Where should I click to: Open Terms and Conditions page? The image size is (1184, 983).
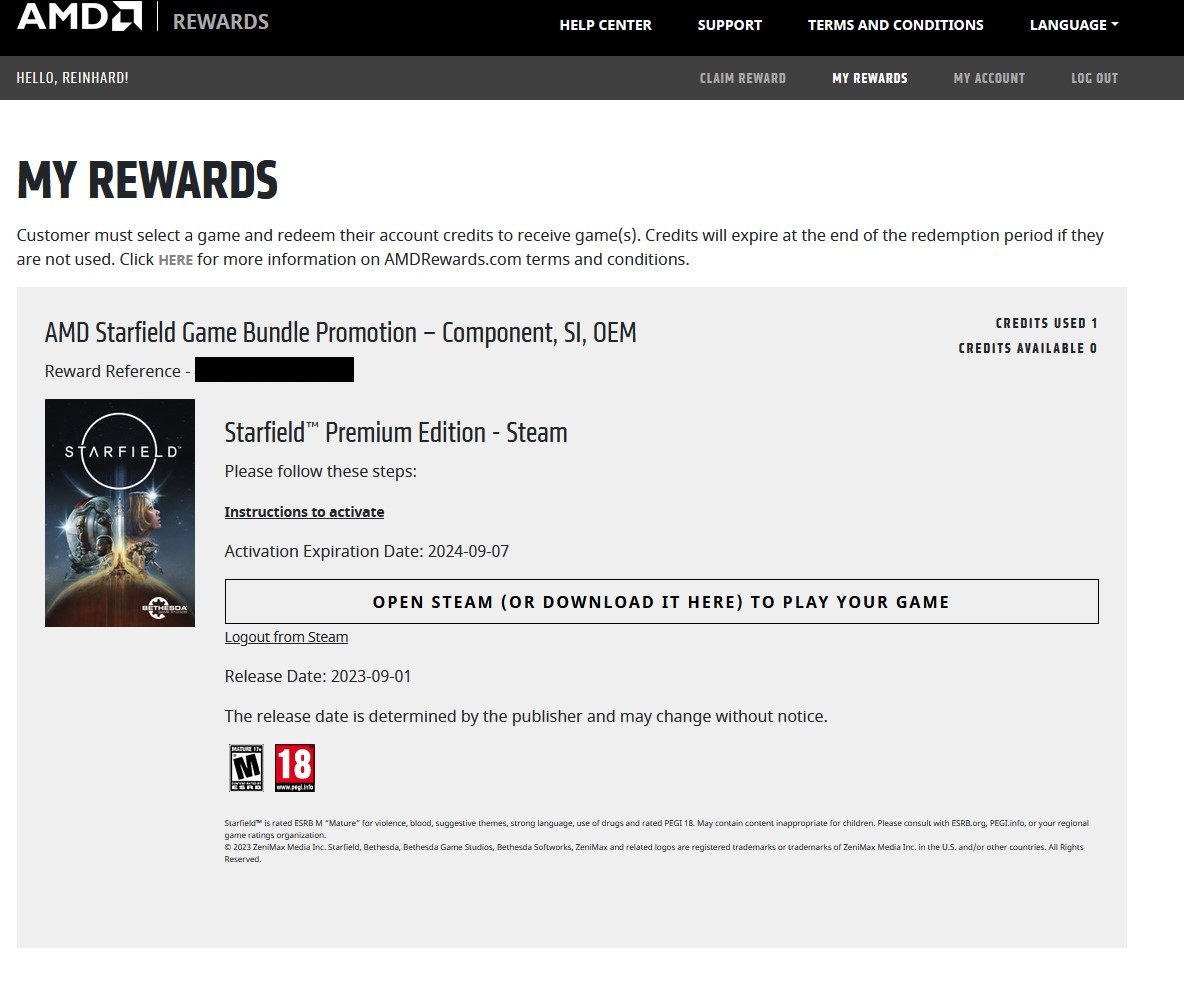pyautogui.click(x=896, y=25)
